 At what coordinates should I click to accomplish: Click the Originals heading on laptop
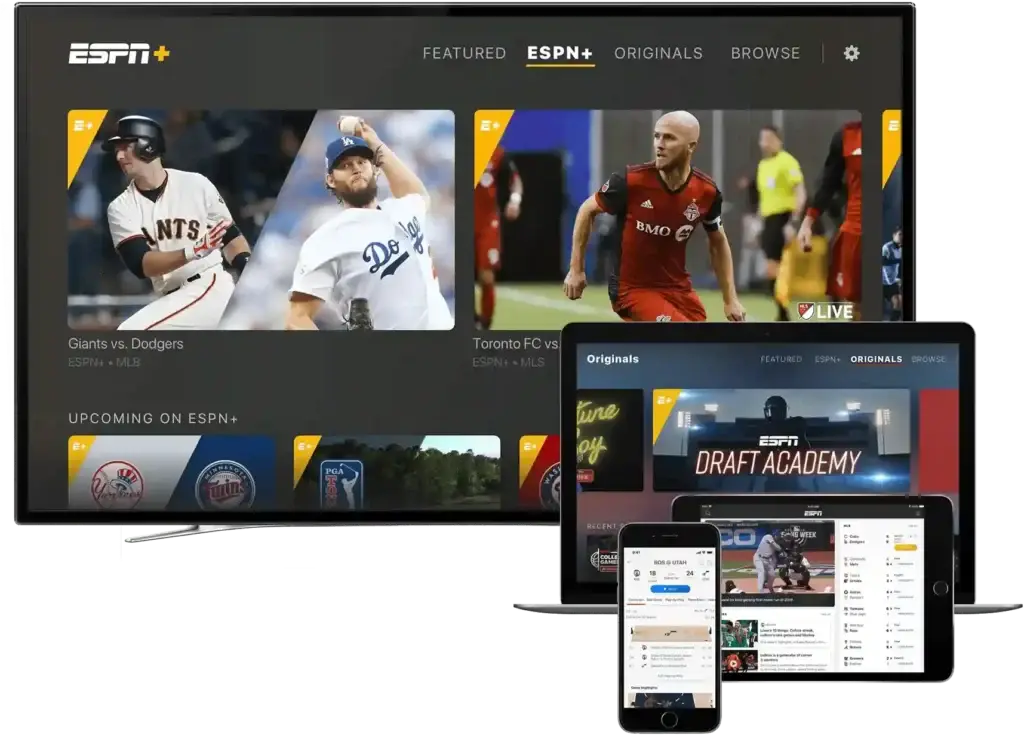(x=613, y=359)
